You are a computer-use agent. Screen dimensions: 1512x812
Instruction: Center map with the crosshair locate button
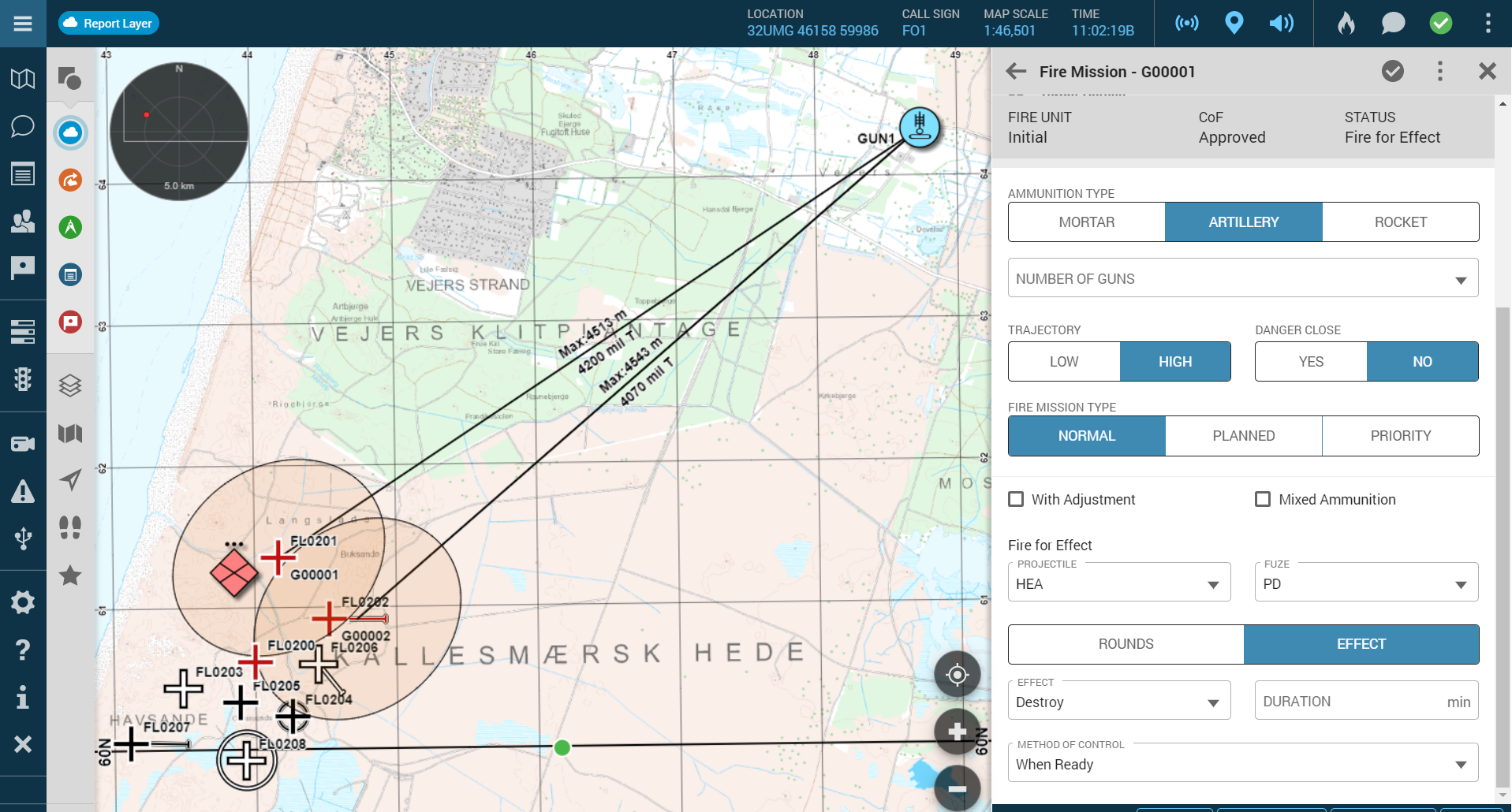(x=957, y=675)
